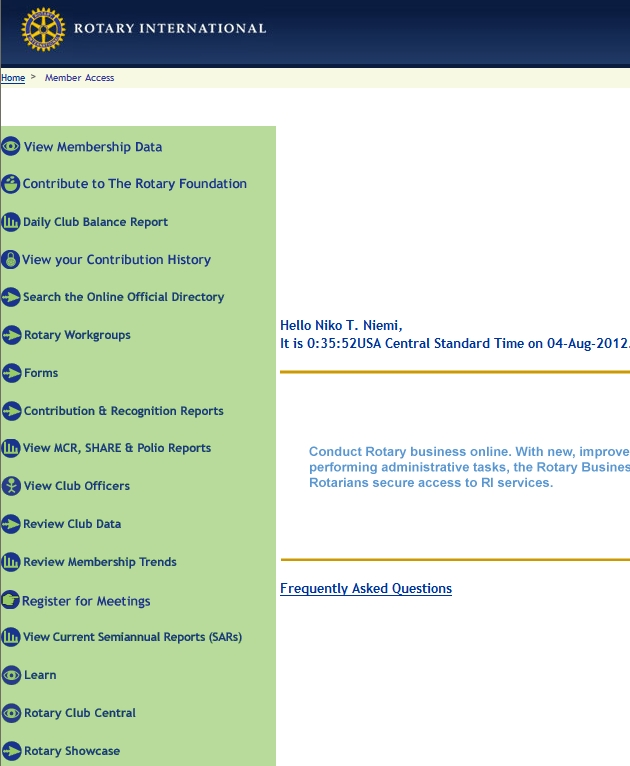This screenshot has width=630, height=766.
Task: Open Rotary Showcase
Action: [72, 751]
